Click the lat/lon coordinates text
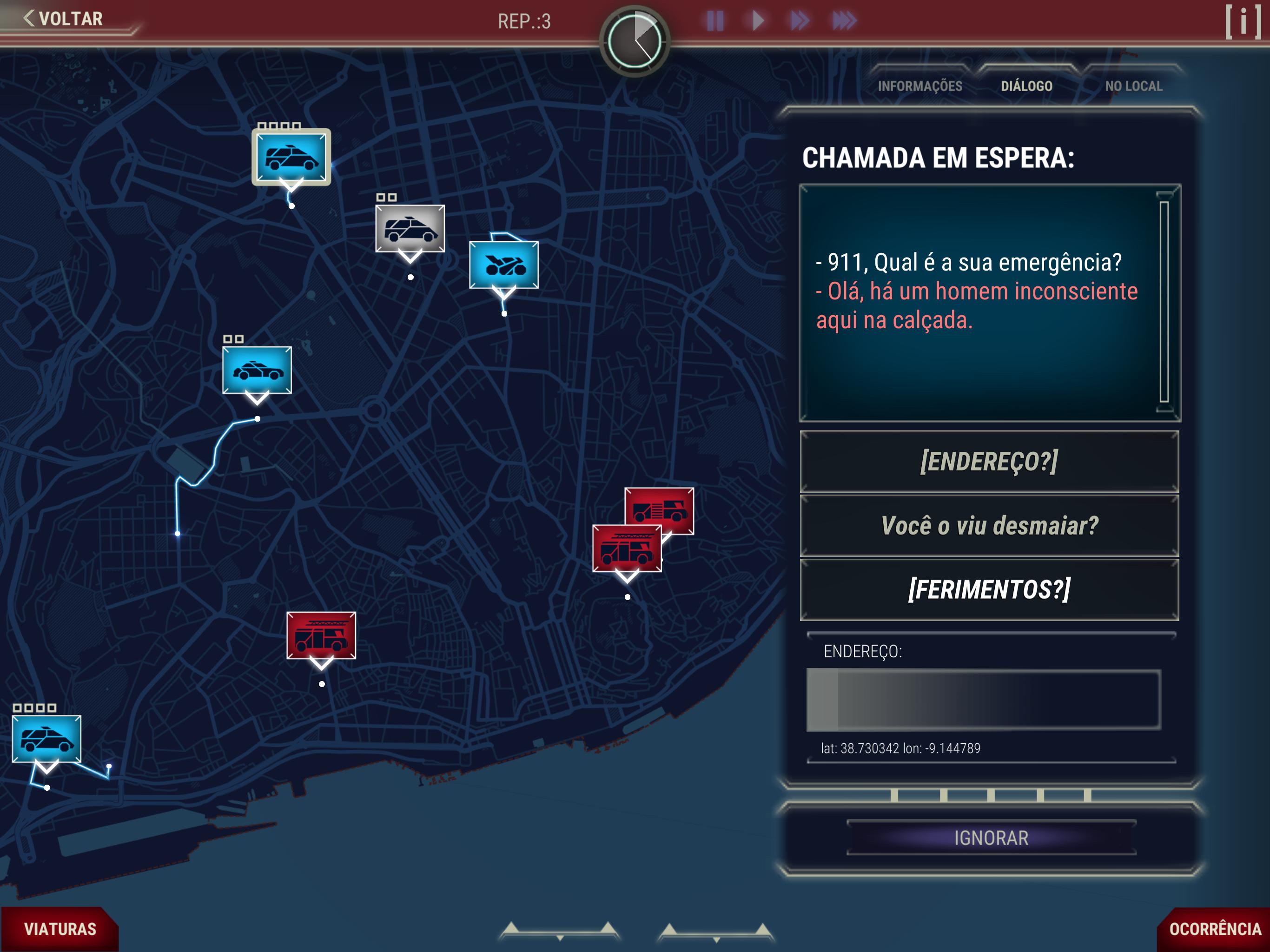1270x952 pixels. (x=900, y=748)
